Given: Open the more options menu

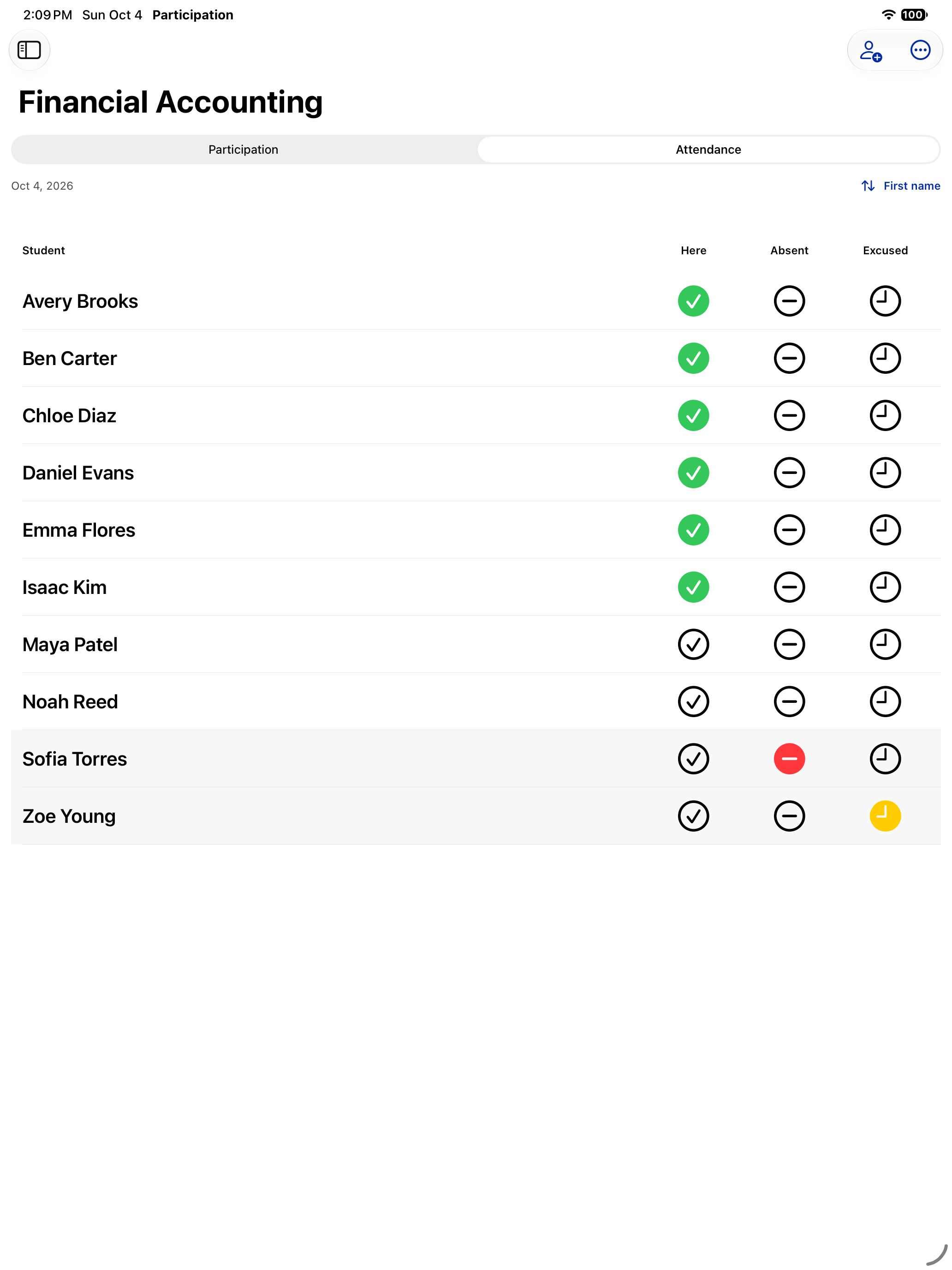Looking at the screenshot, I should click(x=920, y=50).
